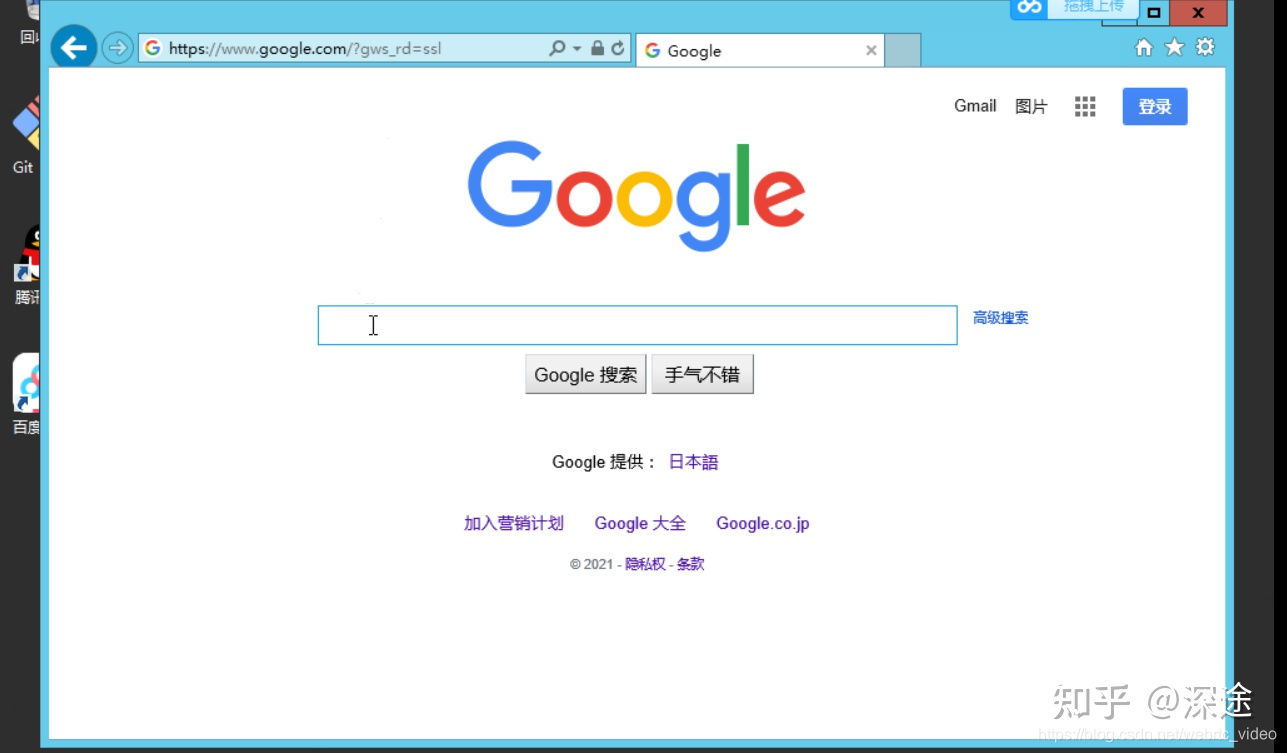This screenshot has width=1287, height=753.
Task: Open the Gmail link
Action: click(975, 106)
